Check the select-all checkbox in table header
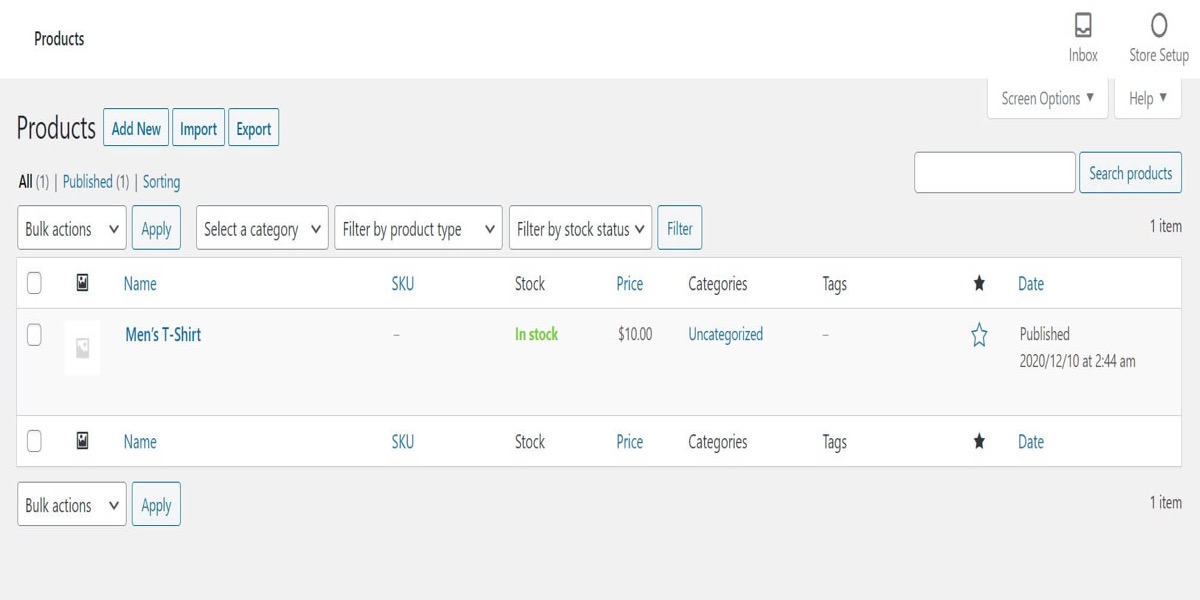Screen dimensions: 1200x600 (x=34, y=284)
